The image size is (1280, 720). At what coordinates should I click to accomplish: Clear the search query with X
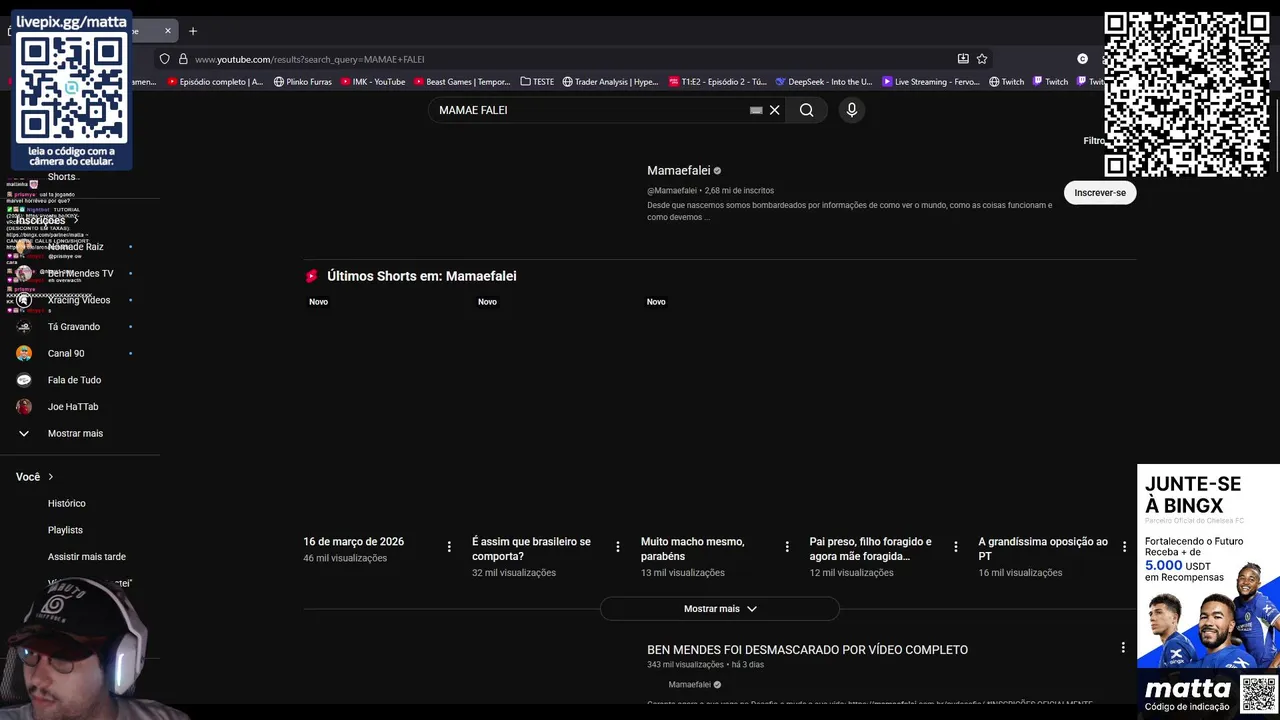[x=774, y=110]
